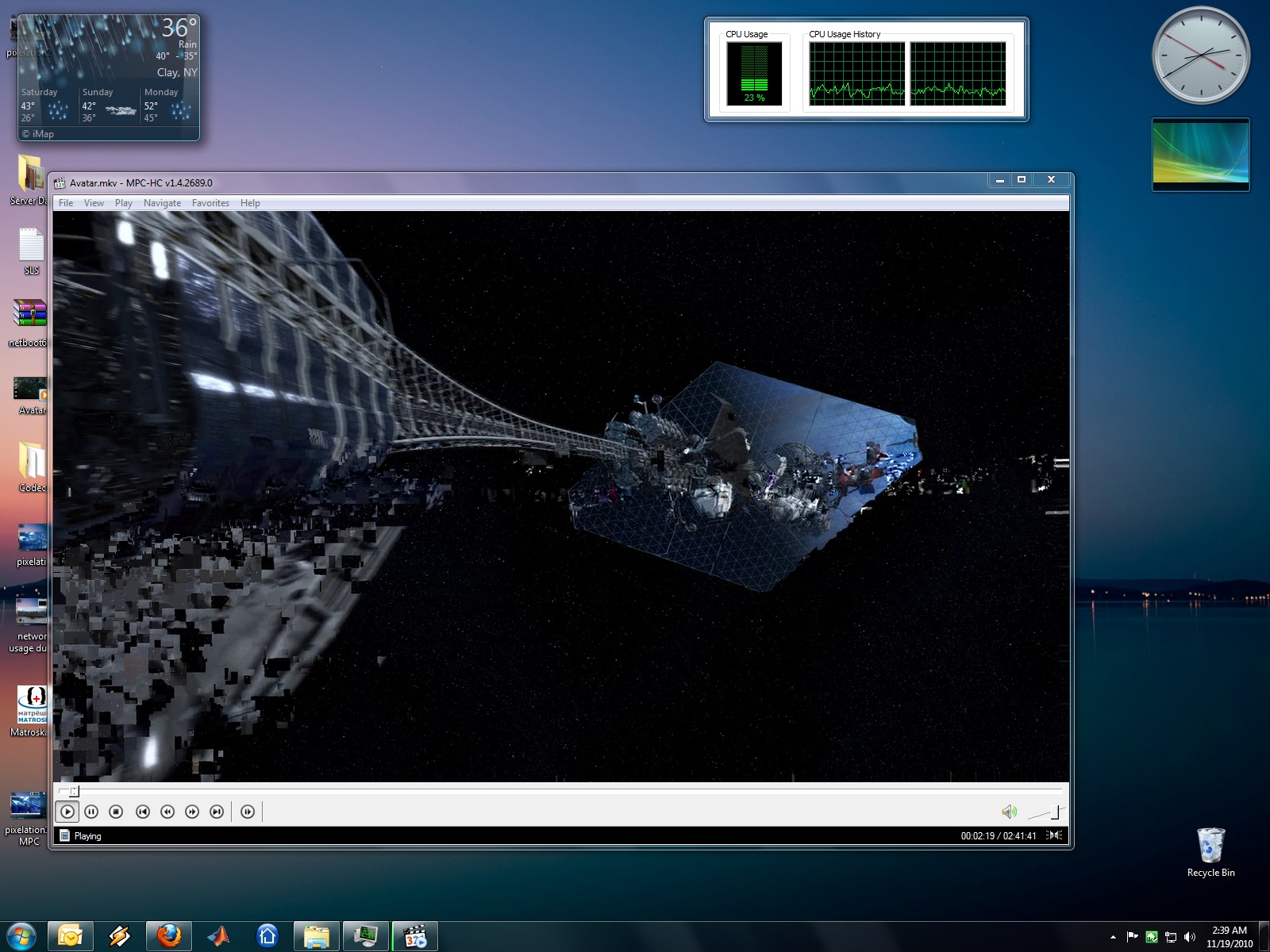
Task: Click the Play button in MPC-HC
Action: point(67,812)
